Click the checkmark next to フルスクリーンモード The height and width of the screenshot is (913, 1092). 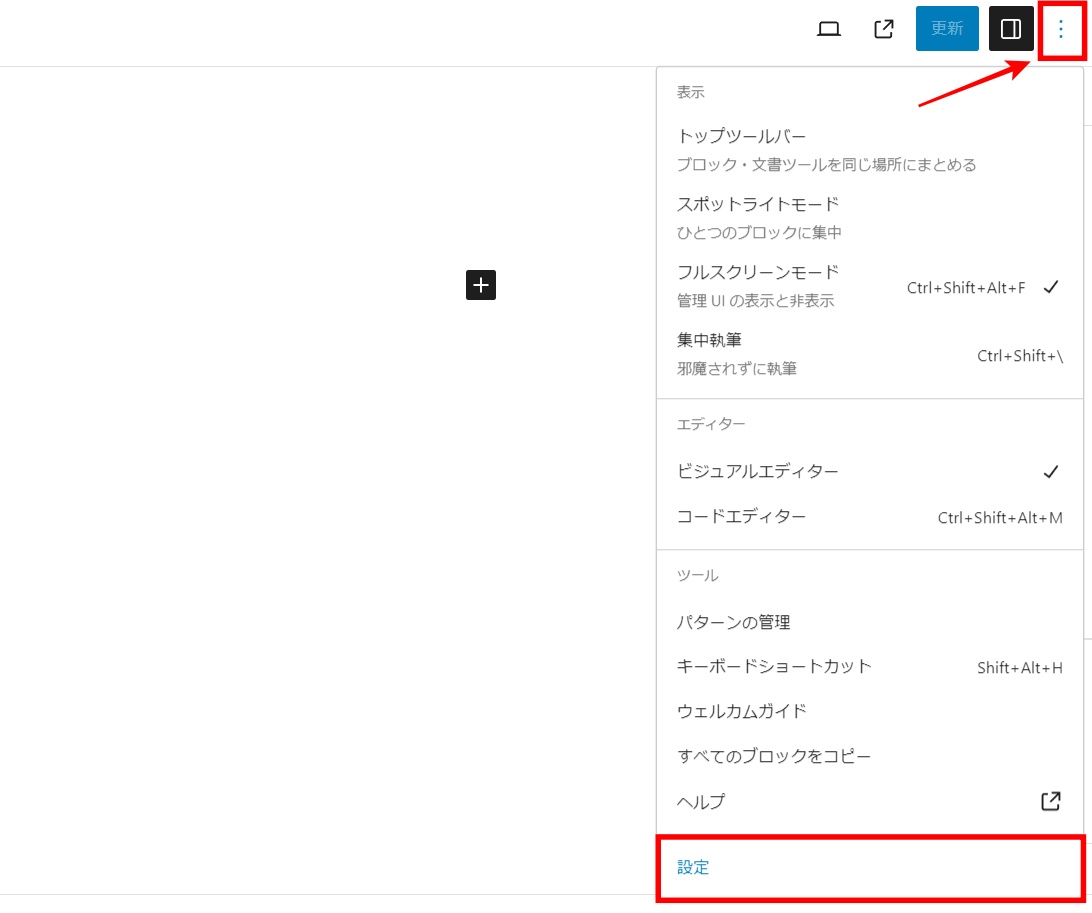[1050, 287]
